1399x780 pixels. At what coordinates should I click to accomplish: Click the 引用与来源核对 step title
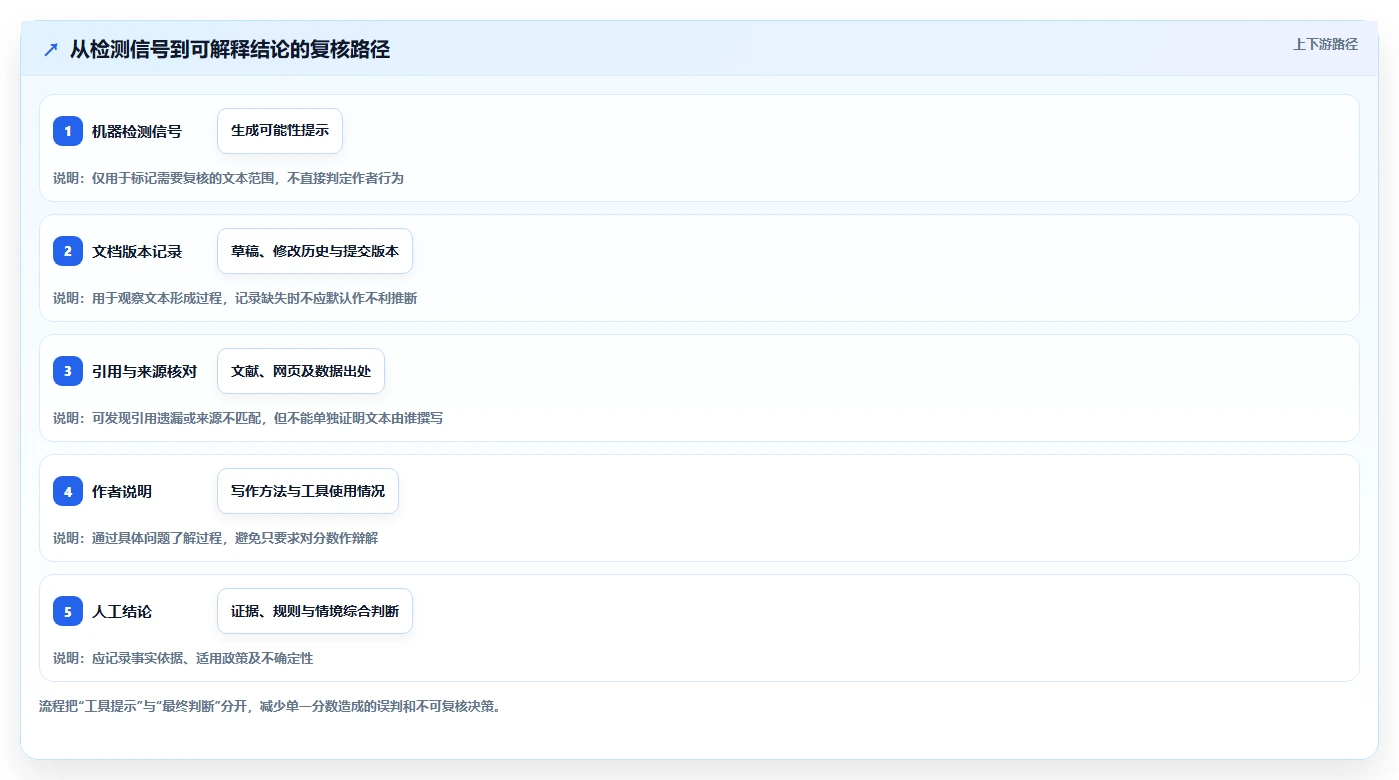(x=144, y=371)
